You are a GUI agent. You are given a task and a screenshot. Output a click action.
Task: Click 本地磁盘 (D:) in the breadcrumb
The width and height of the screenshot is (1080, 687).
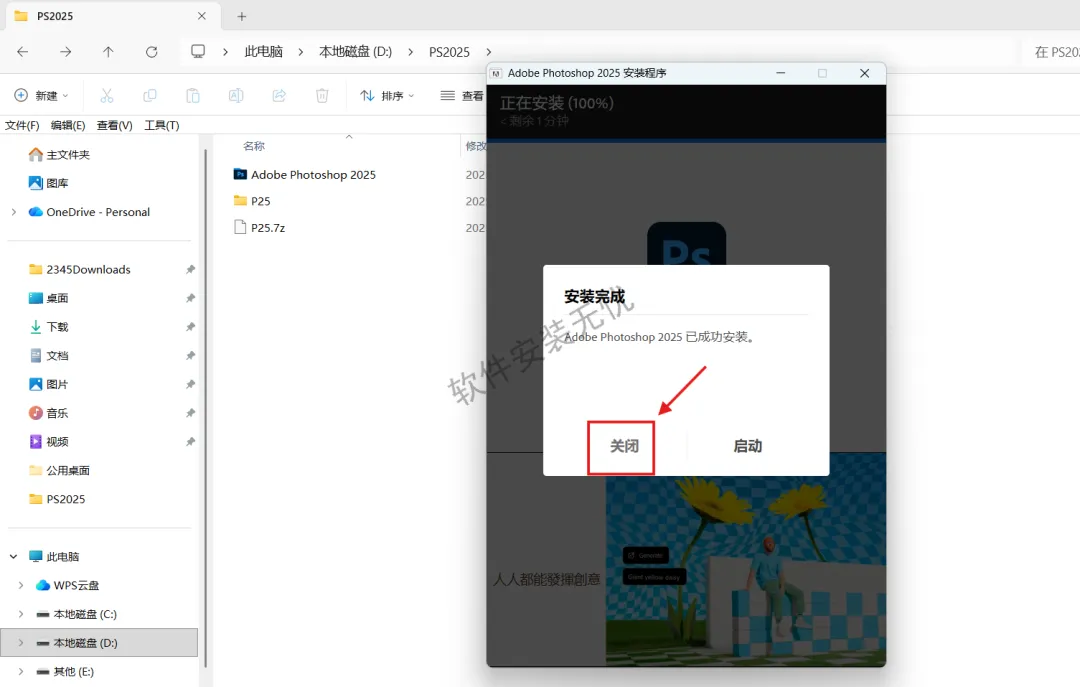[x=355, y=52]
